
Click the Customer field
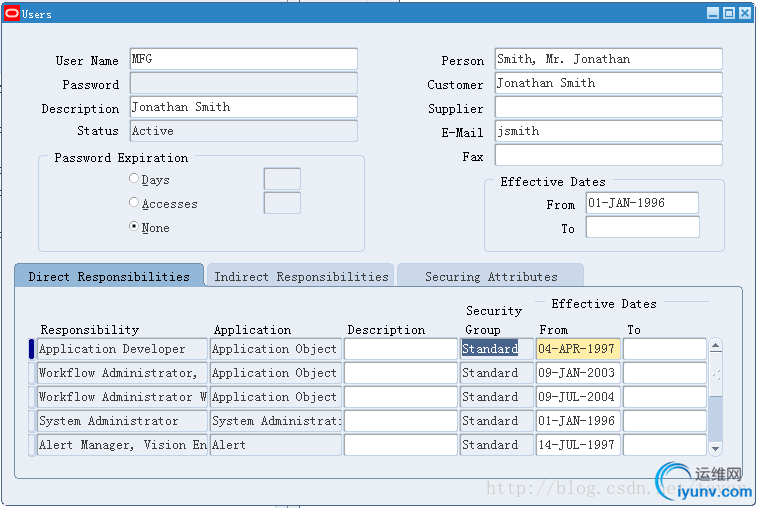pos(609,83)
